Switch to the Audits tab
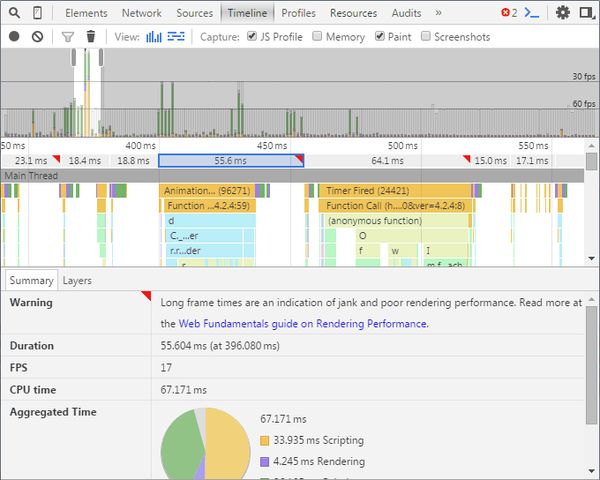This screenshot has width=600, height=480. coord(406,13)
